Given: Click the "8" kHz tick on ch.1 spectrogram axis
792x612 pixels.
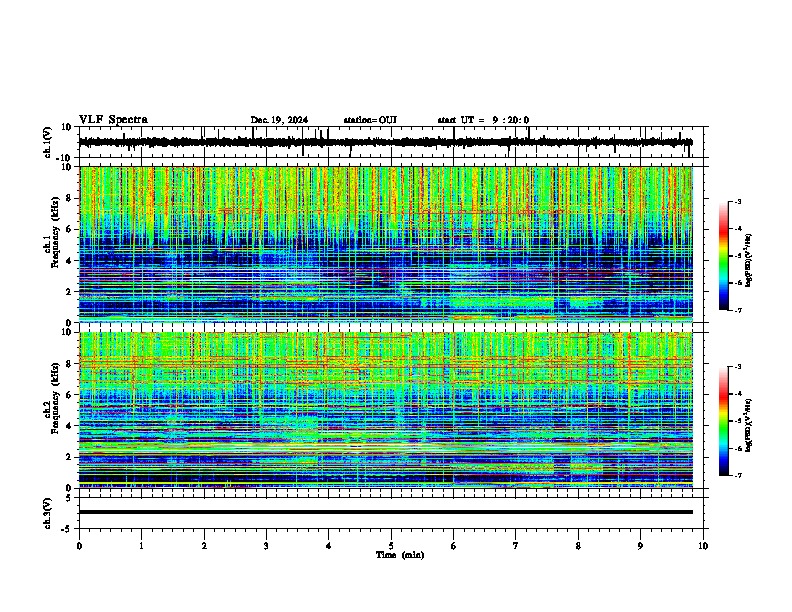Looking at the screenshot, I should click(71, 198).
